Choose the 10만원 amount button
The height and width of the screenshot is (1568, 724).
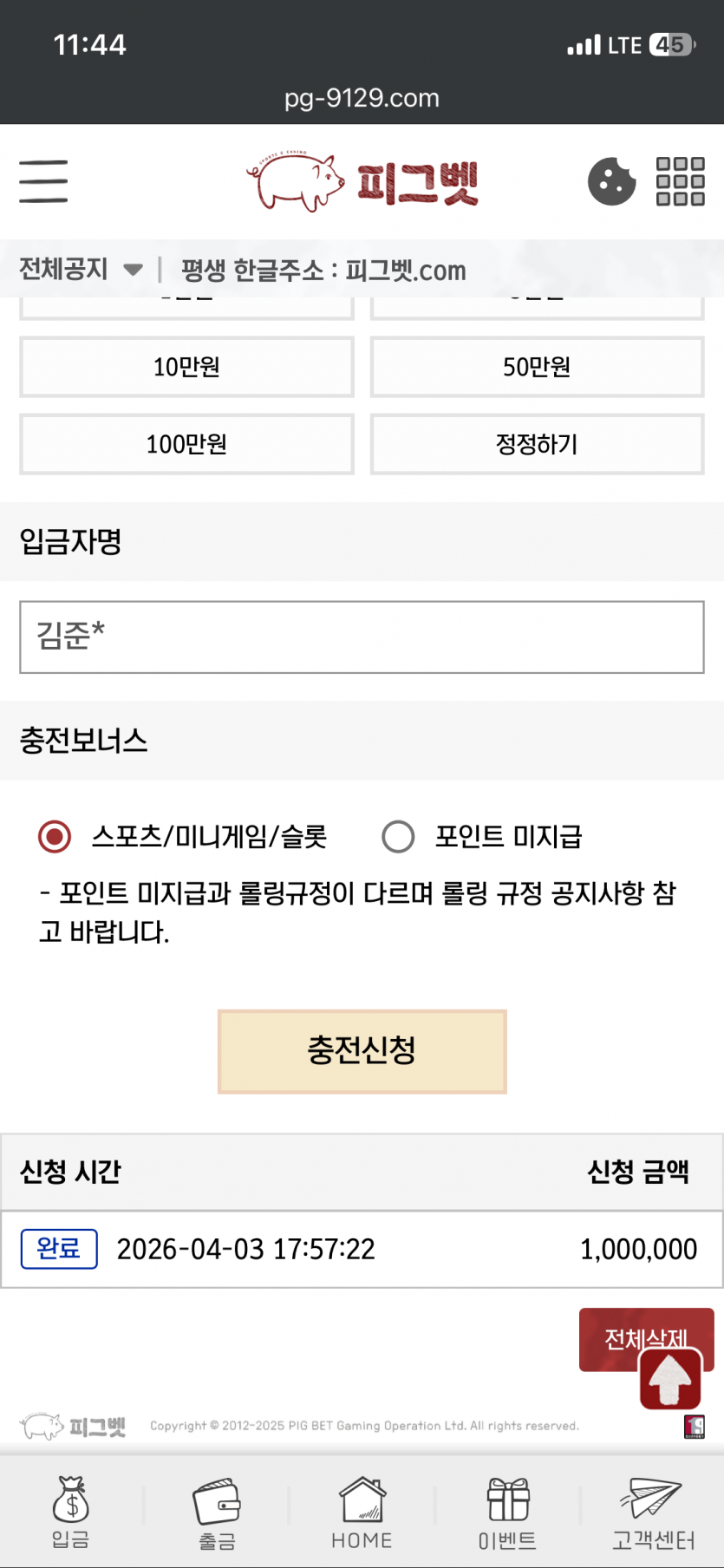(x=186, y=367)
